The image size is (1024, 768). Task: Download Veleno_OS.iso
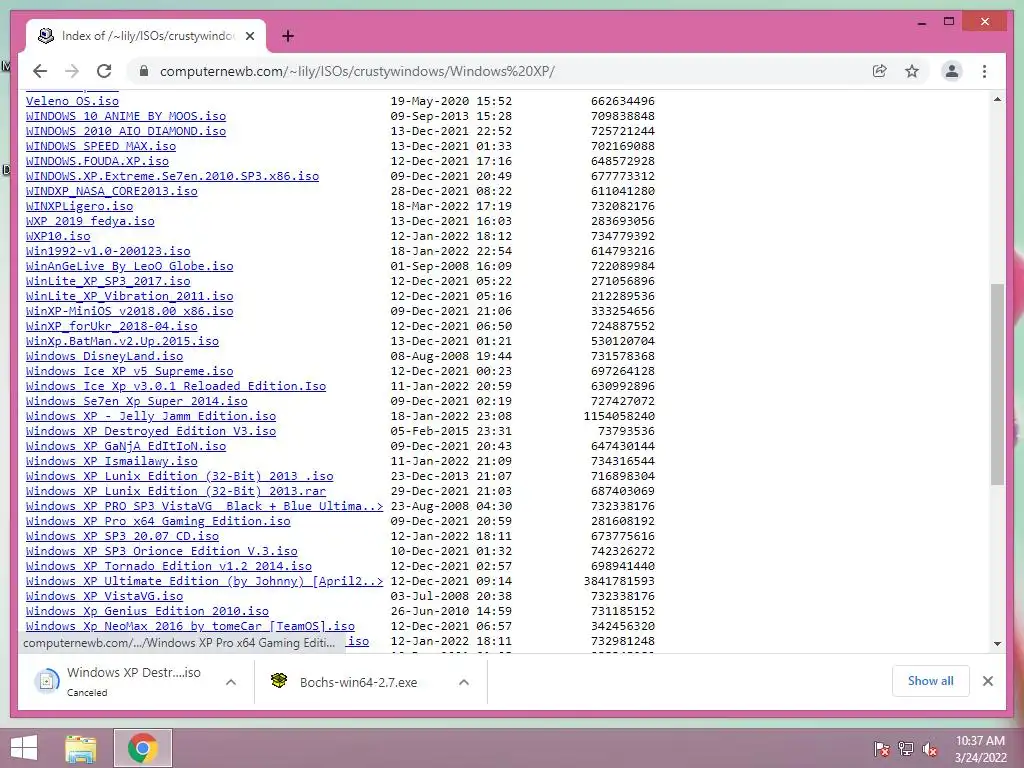(72, 101)
